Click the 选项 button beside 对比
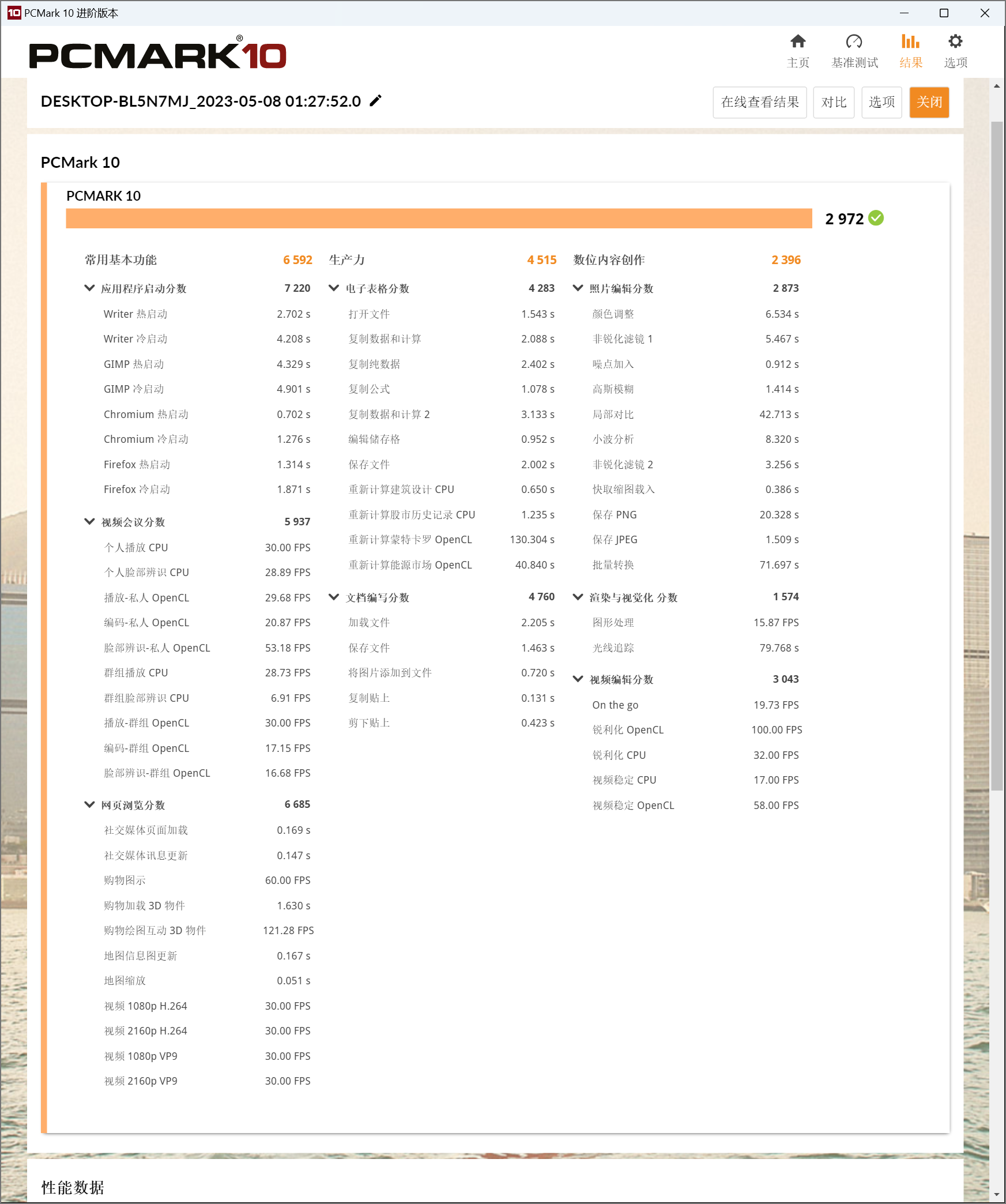The width and height of the screenshot is (1006, 1204). tap(881, 102)
